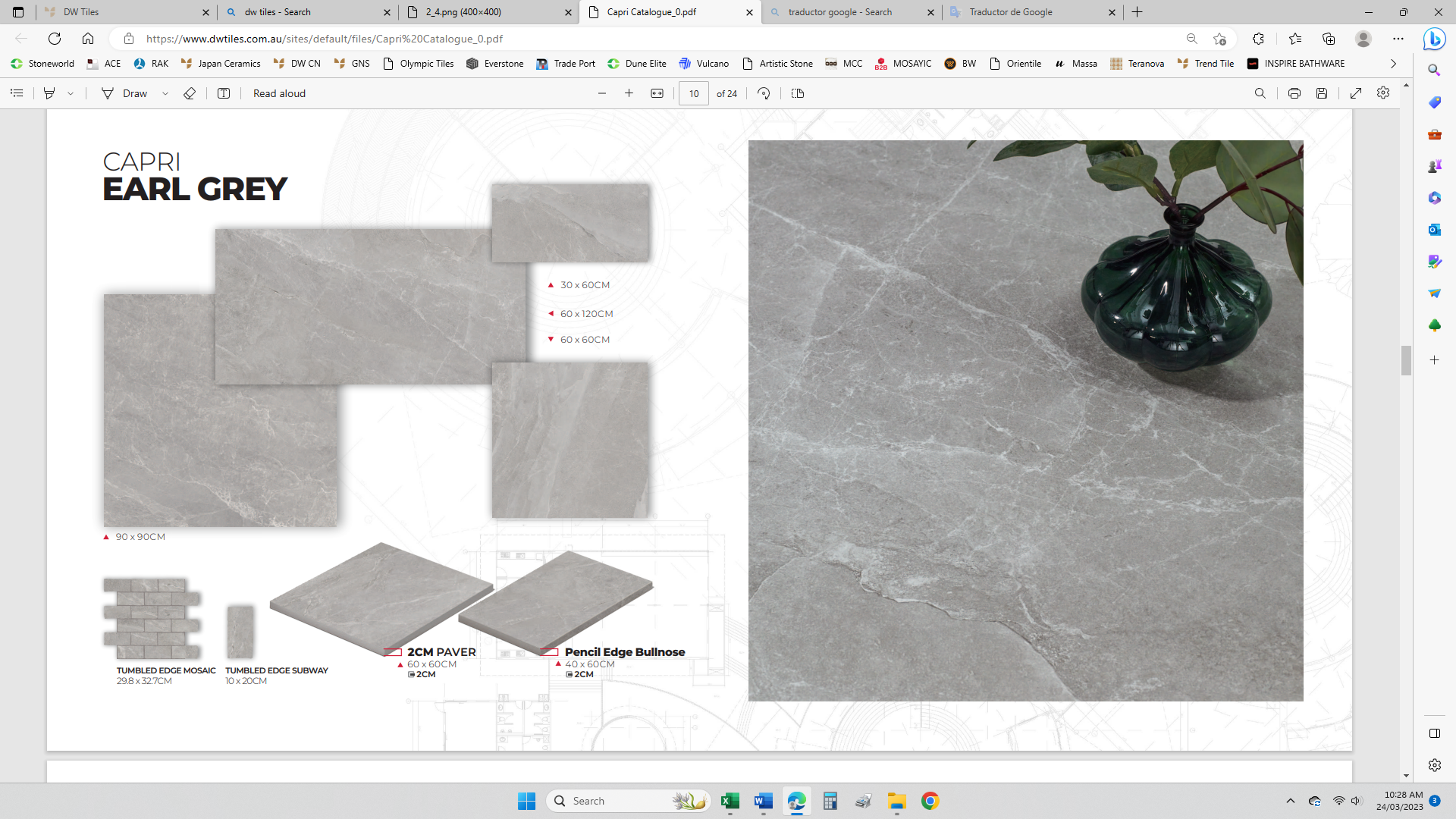Screen dimensions: 1456x819
Task: Show hidden system tray icons
Action: click(x=1291, y=801)
